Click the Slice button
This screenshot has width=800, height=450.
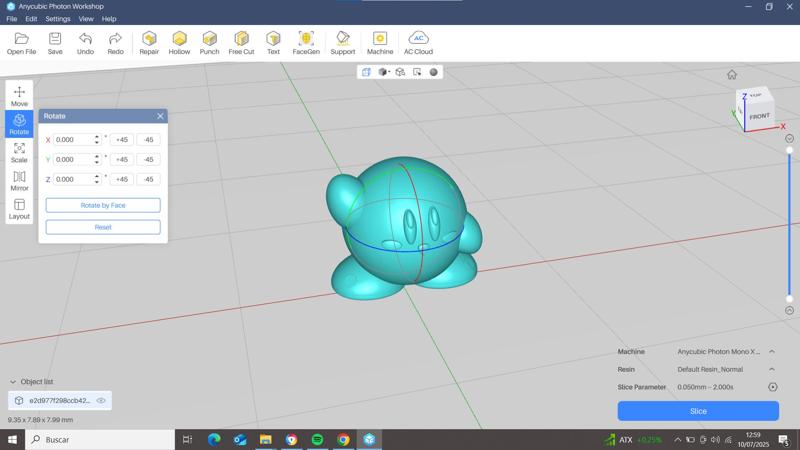coord(698,411)
